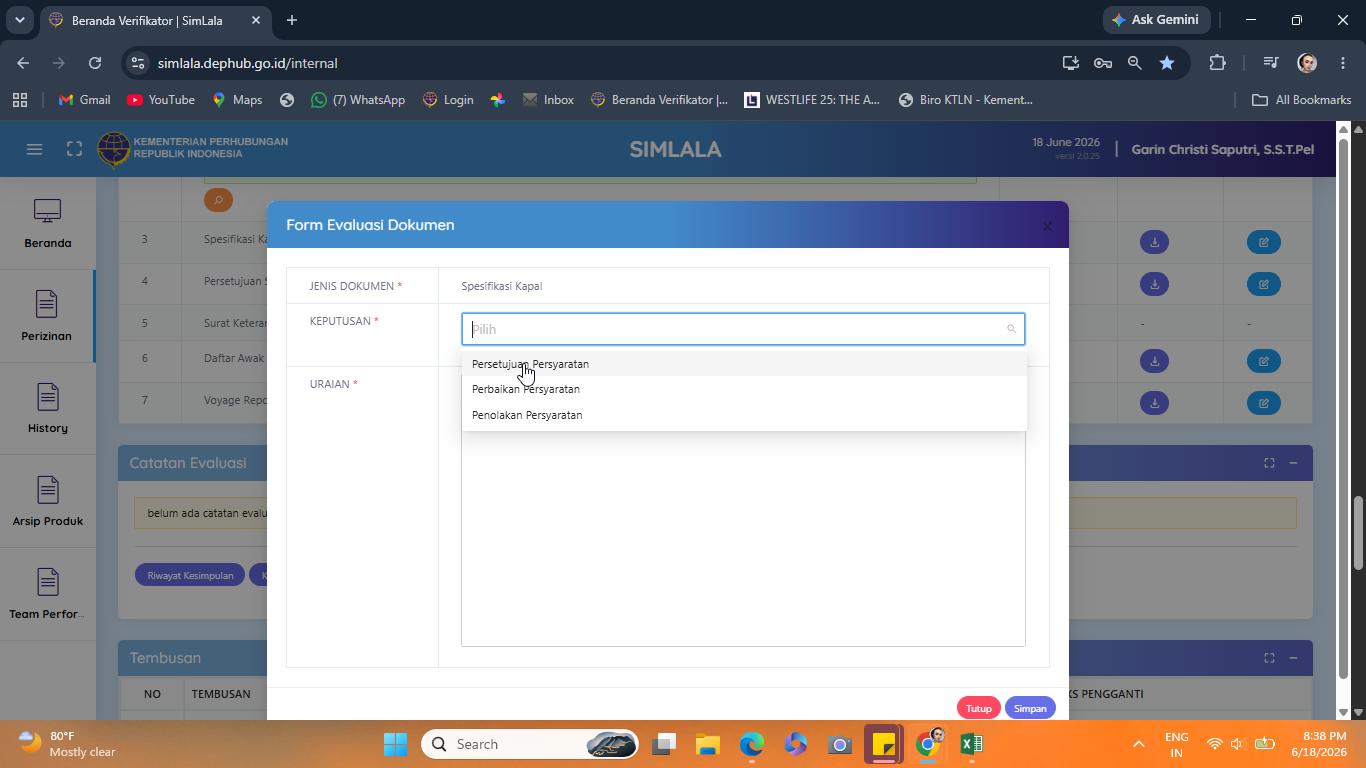Open WhatsApp bookmark
This screenshot has height=768, width=1366.
click(358, 100)
